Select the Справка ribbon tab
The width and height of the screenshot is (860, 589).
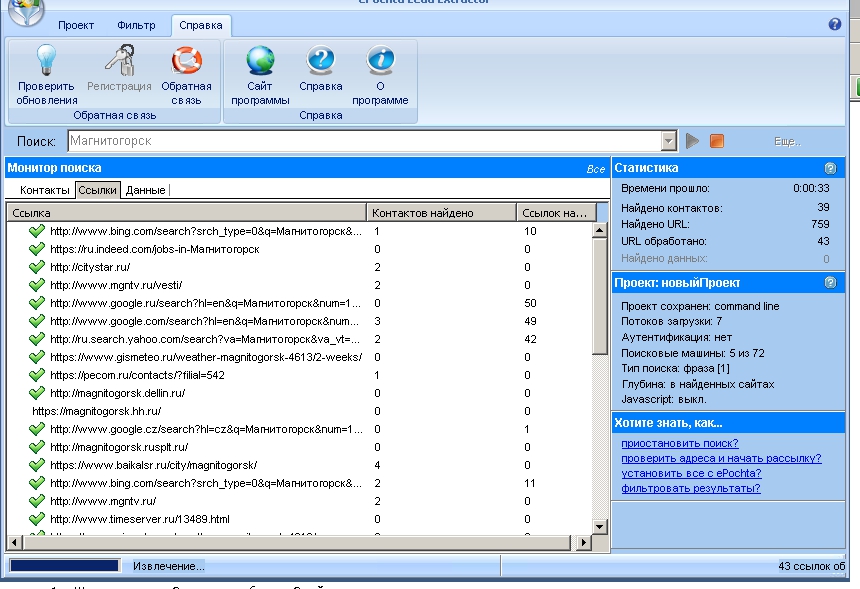pos(201,25)
